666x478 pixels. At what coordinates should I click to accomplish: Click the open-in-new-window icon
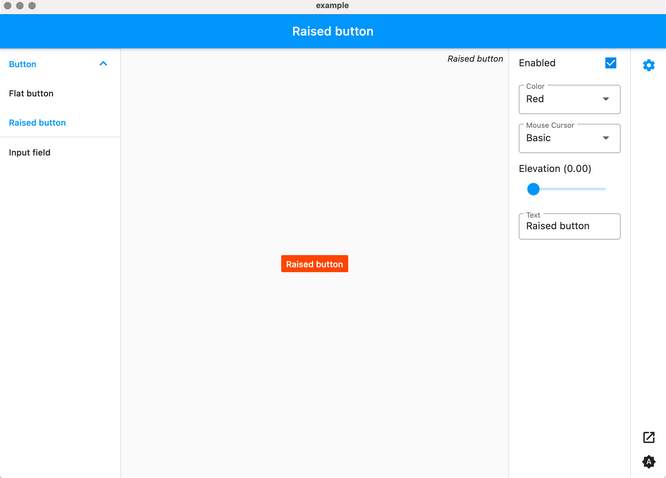649,437
